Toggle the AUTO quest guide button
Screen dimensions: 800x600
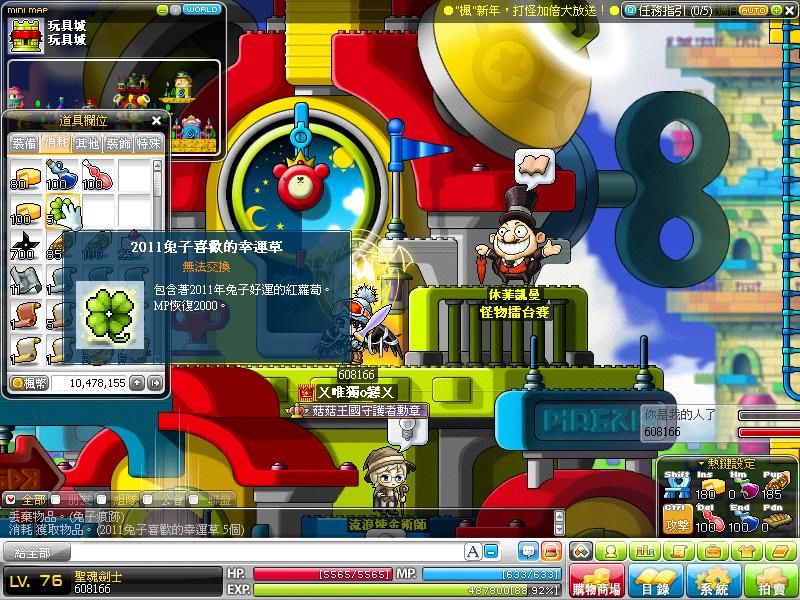tap(754, 10)
